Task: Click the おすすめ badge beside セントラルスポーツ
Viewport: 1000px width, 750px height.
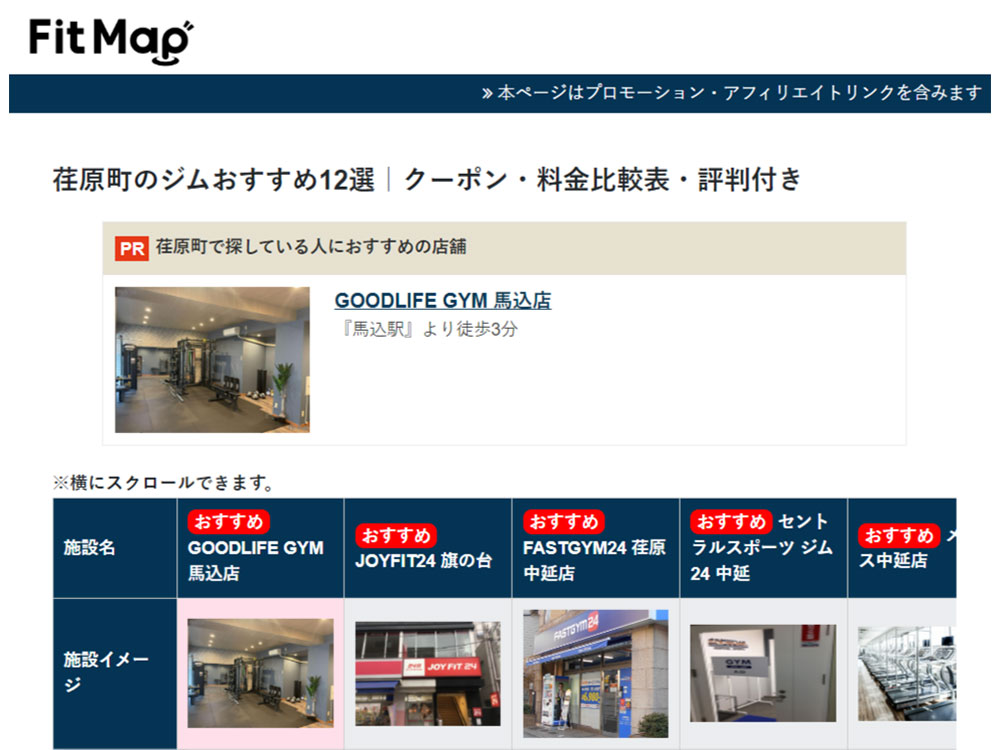Action: click(x=731, y=521)
